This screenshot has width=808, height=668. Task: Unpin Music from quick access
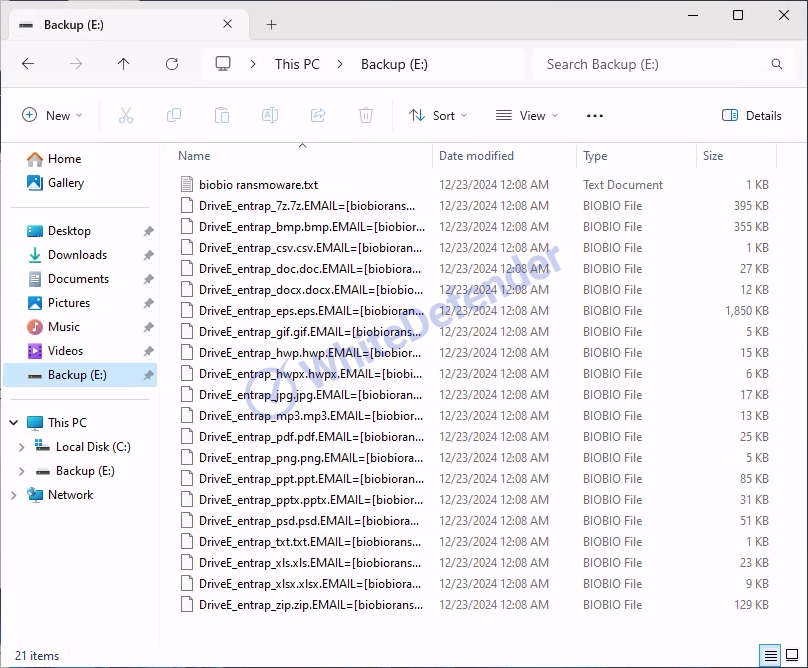(x=148, y=327)
